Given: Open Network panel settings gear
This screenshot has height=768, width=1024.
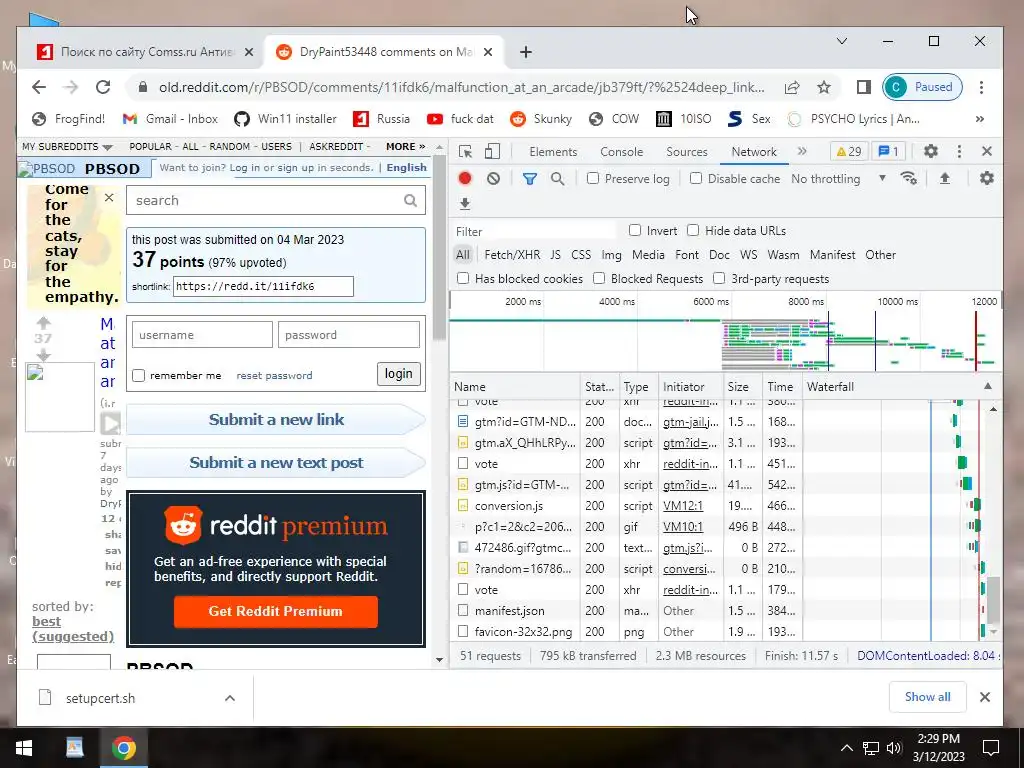Looking at the screenshot, I should click(987, 178).
